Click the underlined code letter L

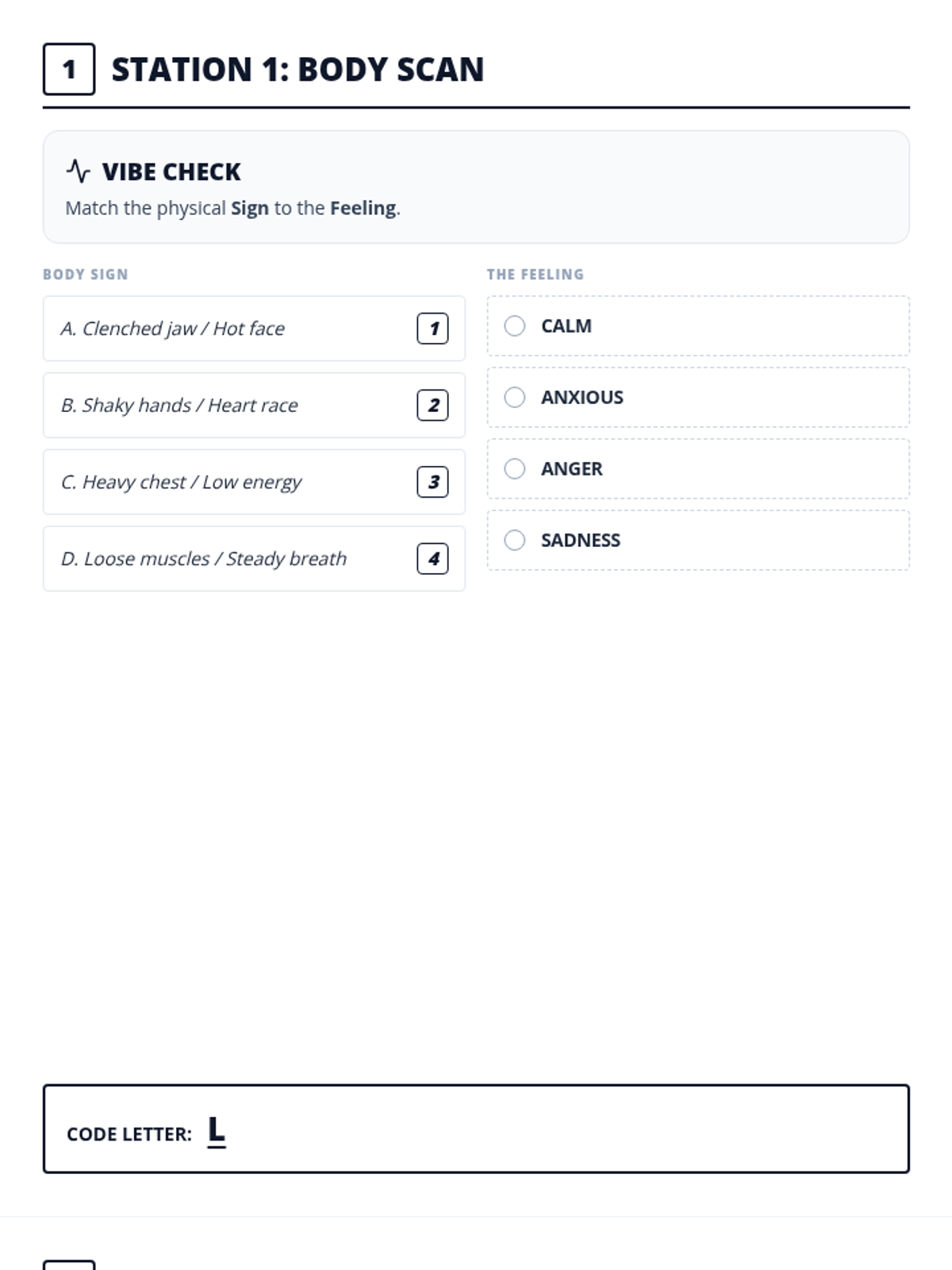[x=216, y=1130]
